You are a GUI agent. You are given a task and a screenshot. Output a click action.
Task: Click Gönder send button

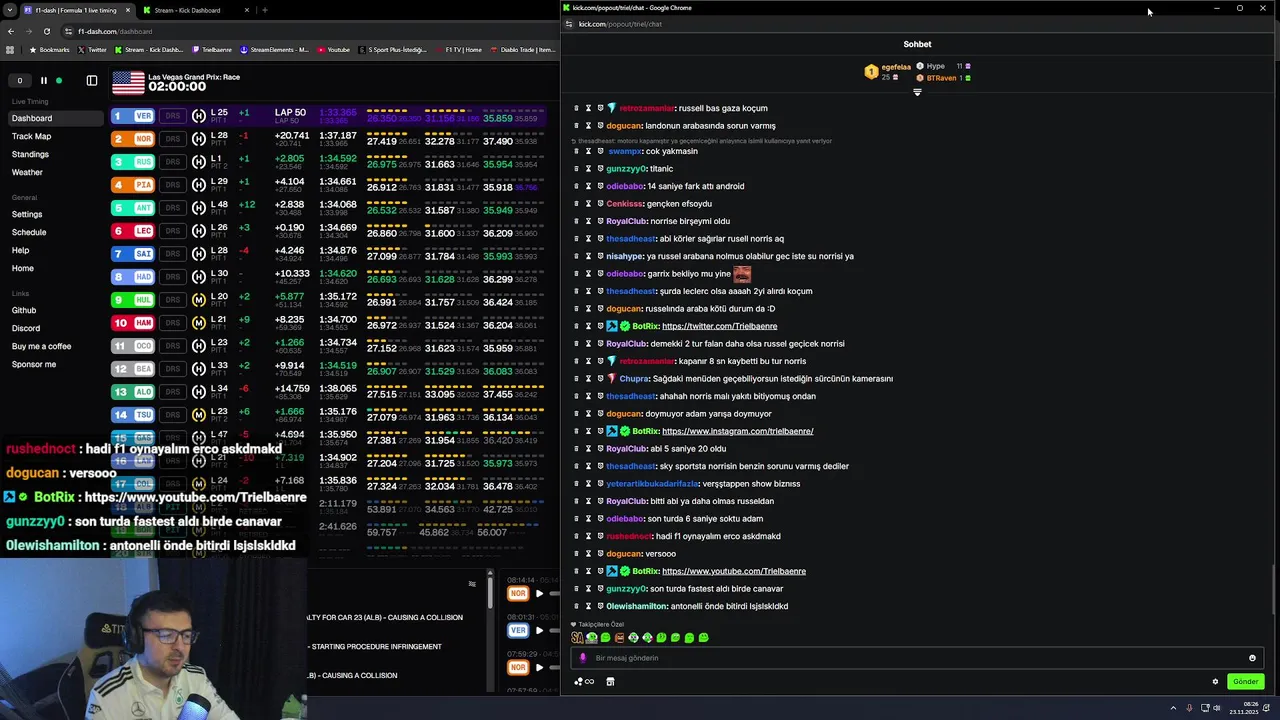pyautogui.click(x=1245, y=681)
